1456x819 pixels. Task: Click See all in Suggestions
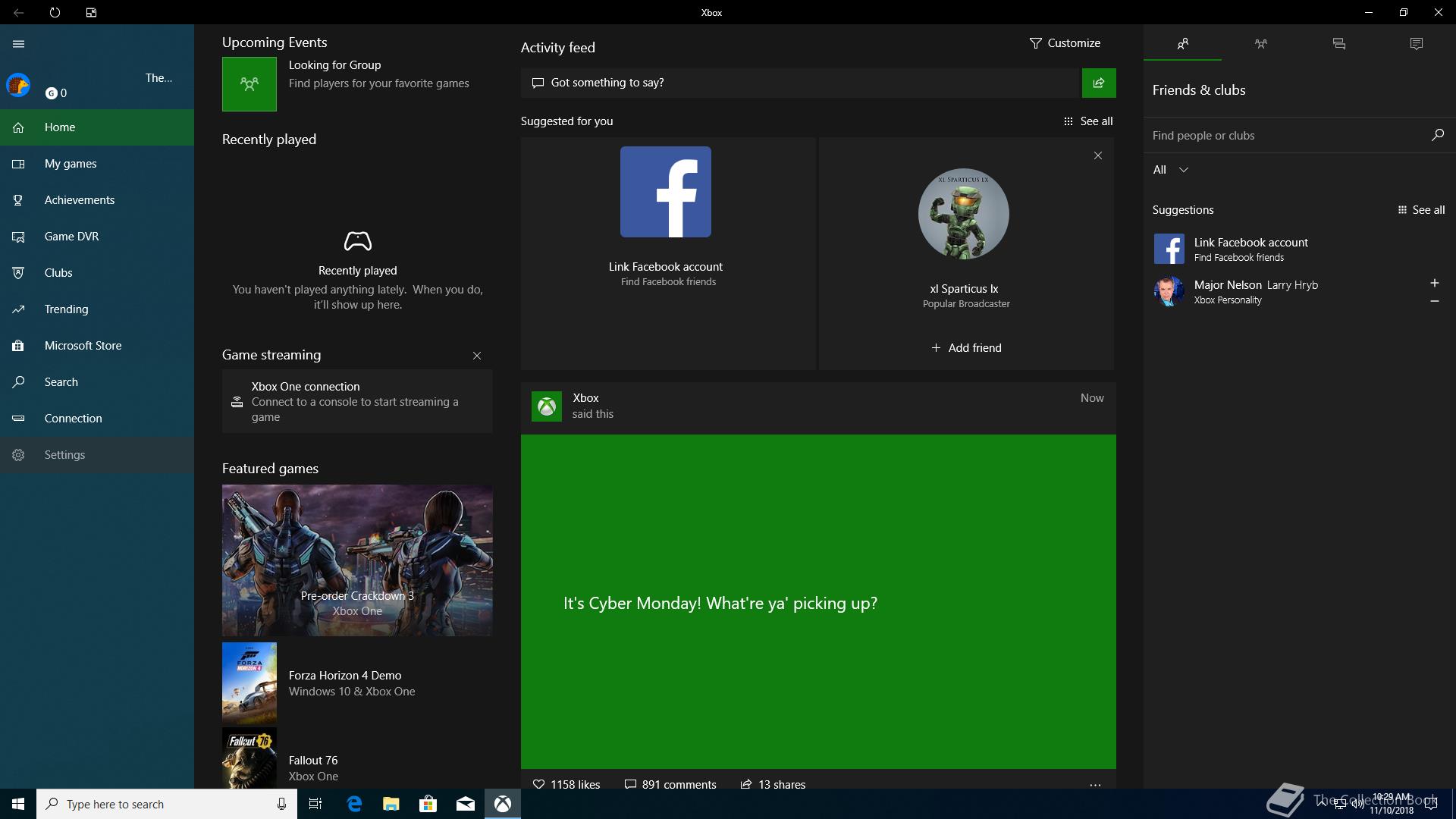click(x=1421, y=210)
